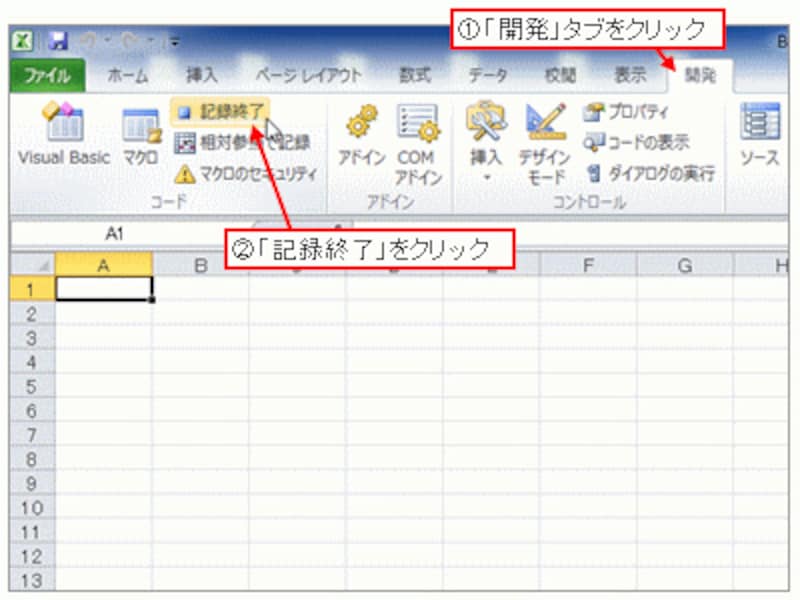Open the Visual Basic editor
Image resolution: width=800 pixels, height=600 pixels.
tap(64, 134)
